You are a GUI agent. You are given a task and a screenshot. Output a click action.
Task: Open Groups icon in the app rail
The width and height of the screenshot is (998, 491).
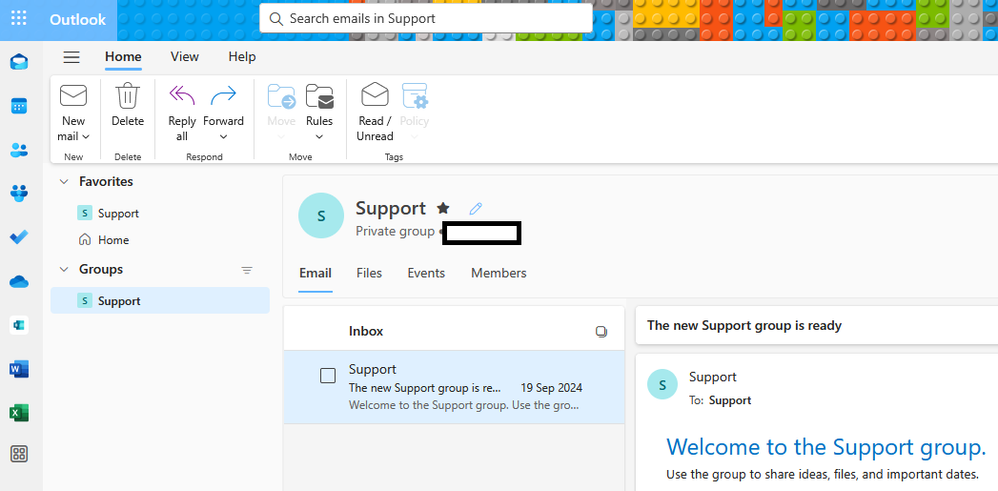[19, 193]
